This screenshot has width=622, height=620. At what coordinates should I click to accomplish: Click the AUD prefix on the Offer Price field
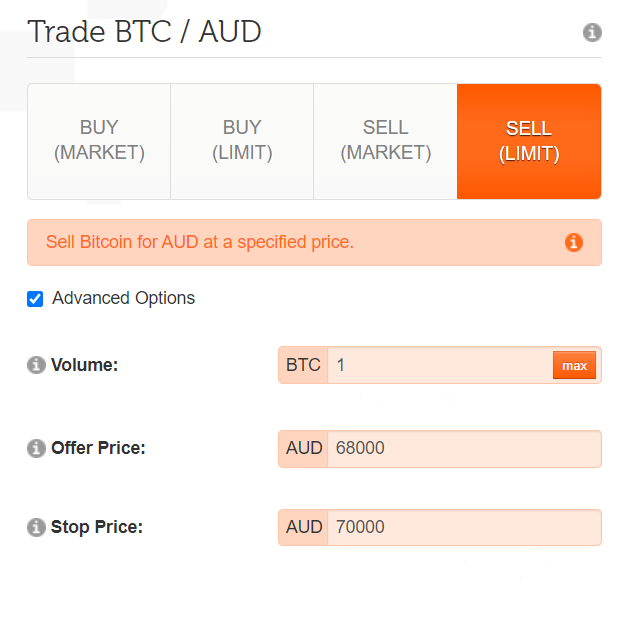[x=304, y=448]
